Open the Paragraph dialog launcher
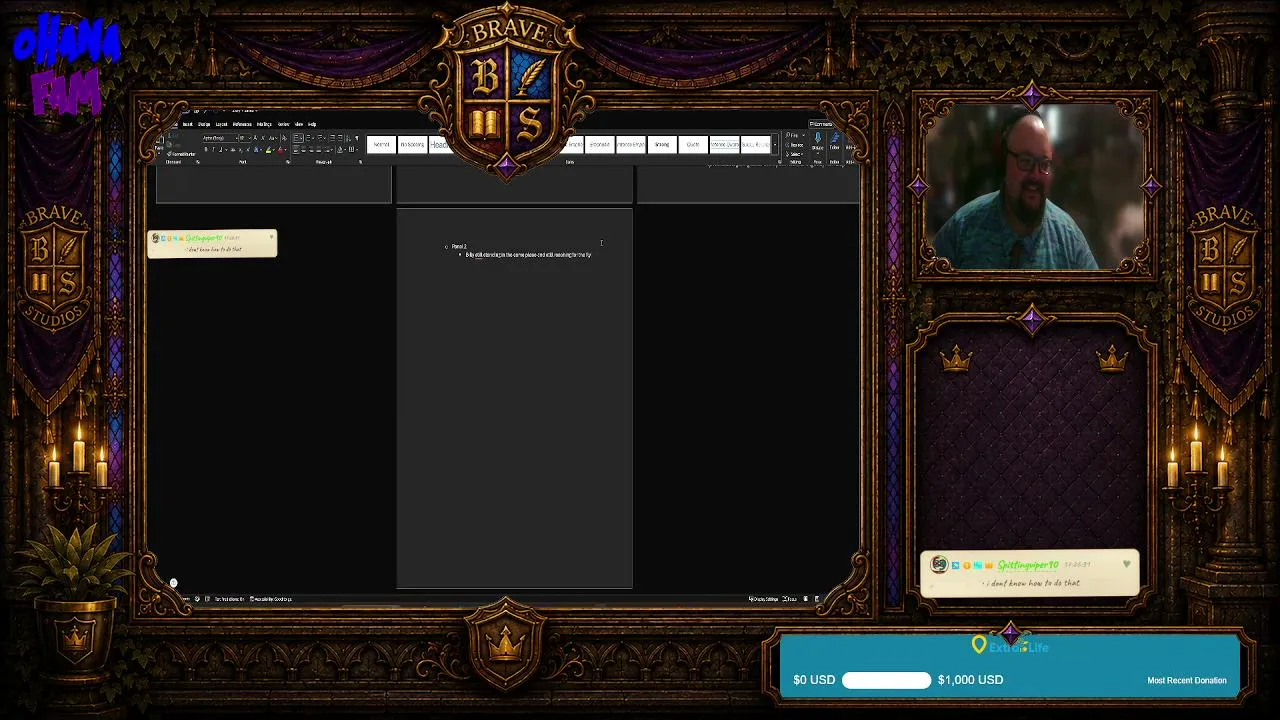 click(x=360, y=162)
